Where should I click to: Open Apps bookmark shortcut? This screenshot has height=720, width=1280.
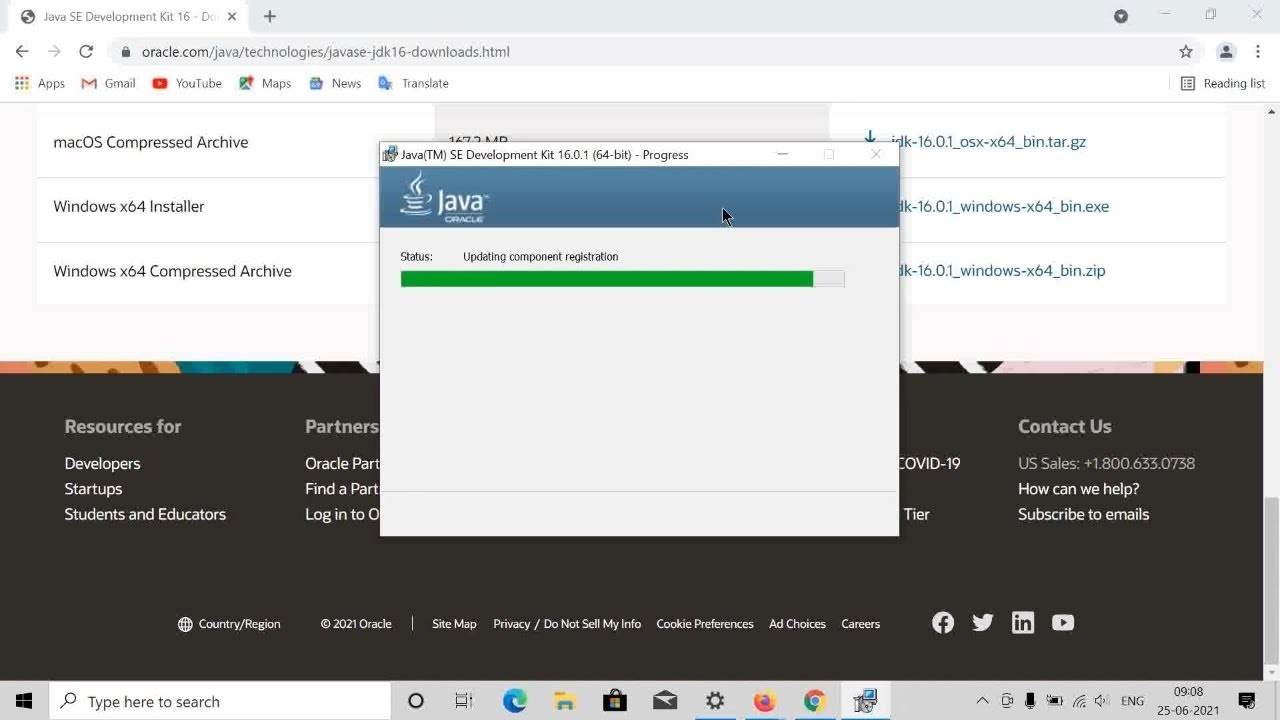pyautogui.click(x=40, y=83)
